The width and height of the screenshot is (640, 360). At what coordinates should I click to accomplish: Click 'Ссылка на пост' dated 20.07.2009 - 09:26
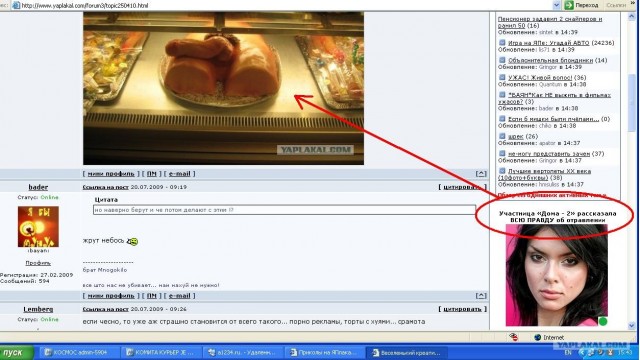click(105, 309)
